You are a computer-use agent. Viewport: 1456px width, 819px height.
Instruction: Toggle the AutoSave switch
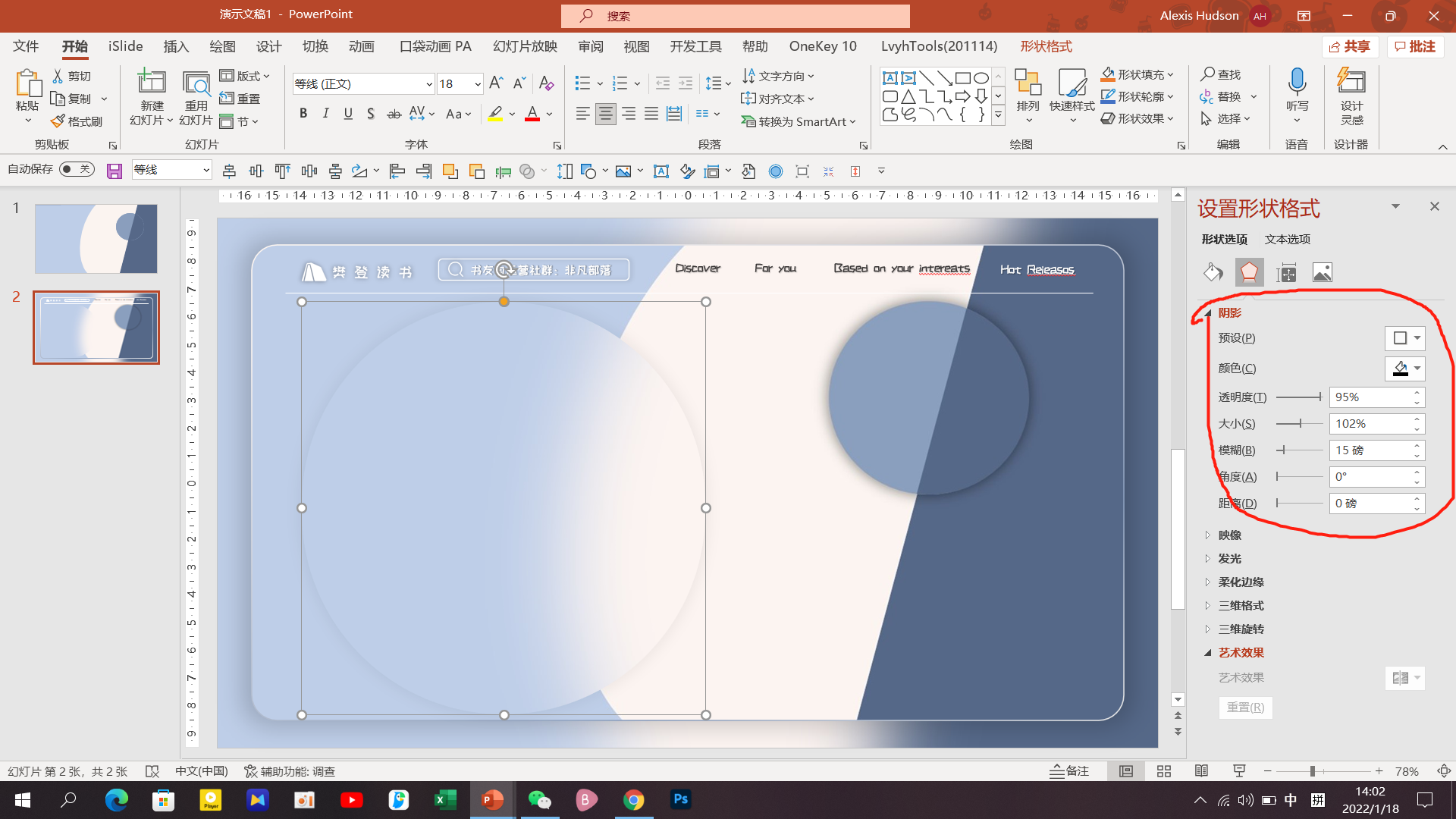point(77,169)
